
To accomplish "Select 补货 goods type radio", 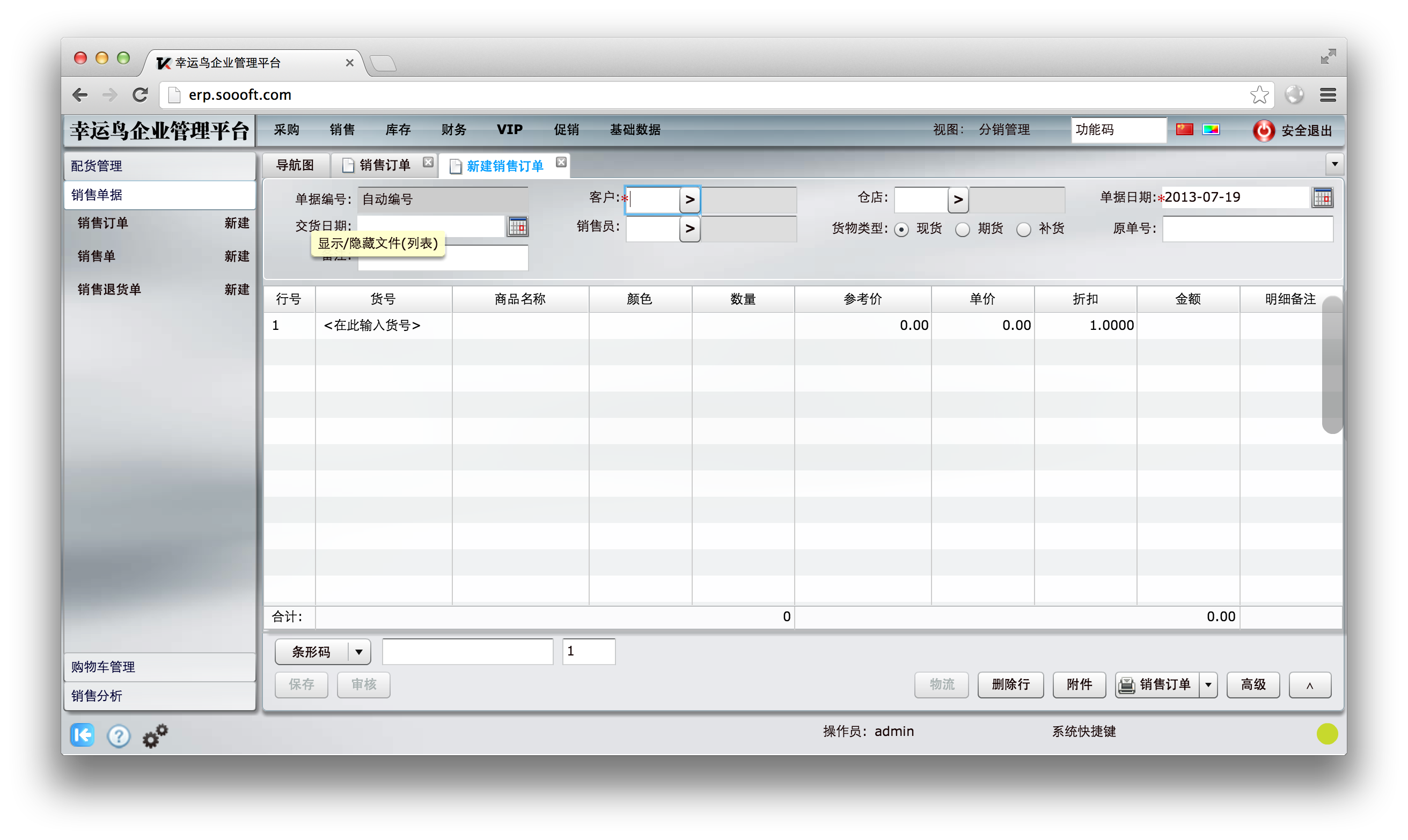I will pos(1024,230).
